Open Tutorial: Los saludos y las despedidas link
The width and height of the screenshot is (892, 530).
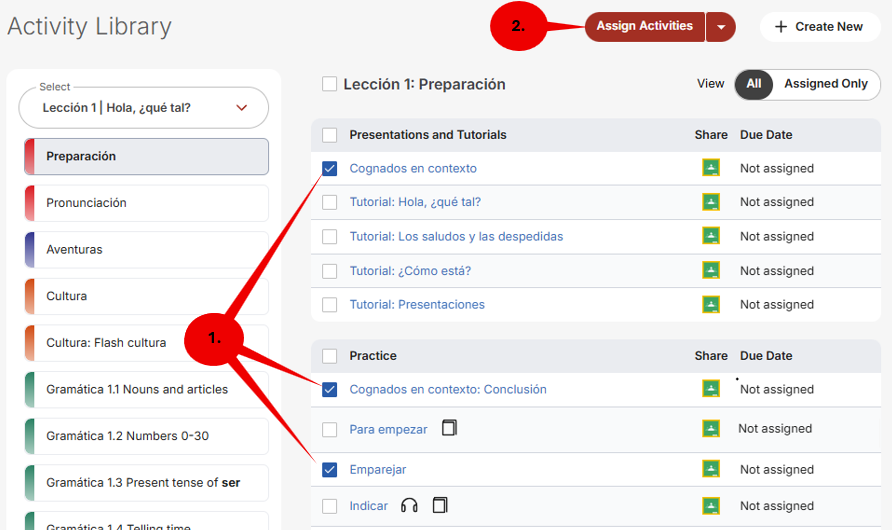(456, 237)
